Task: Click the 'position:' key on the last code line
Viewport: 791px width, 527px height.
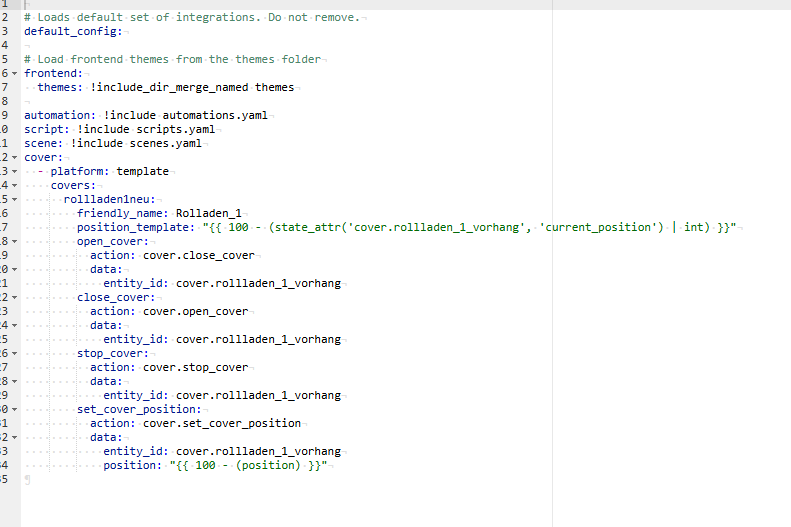Action: click(133, 465)
